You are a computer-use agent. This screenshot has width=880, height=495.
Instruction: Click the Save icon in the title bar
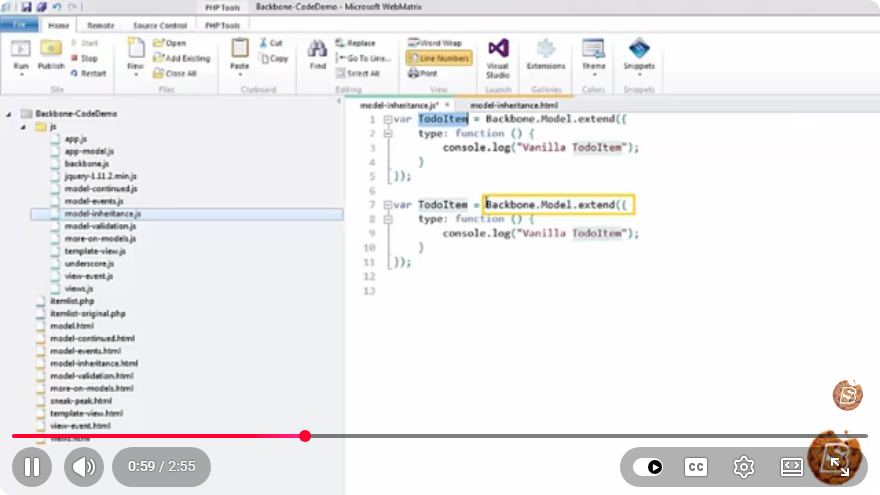pos(26,7)
